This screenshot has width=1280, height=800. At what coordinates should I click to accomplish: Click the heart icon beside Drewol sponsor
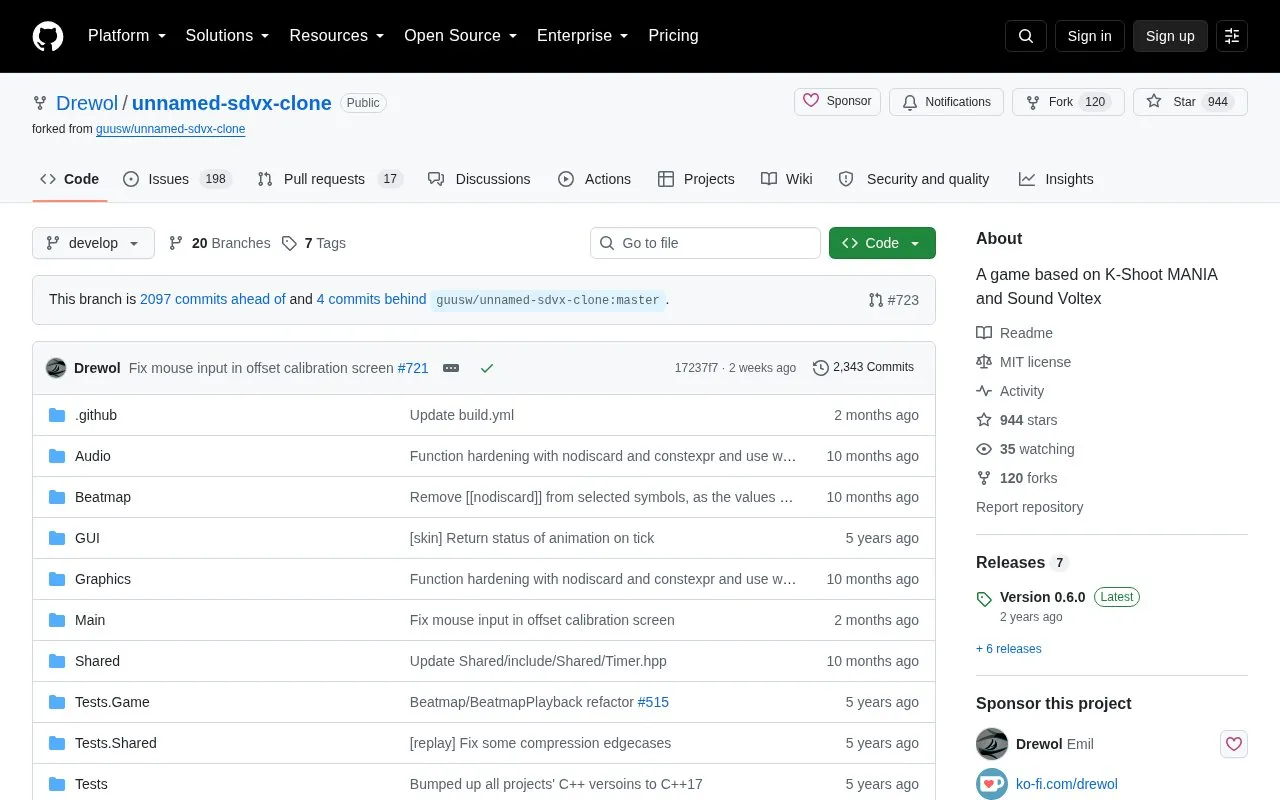coord(1234,744)
